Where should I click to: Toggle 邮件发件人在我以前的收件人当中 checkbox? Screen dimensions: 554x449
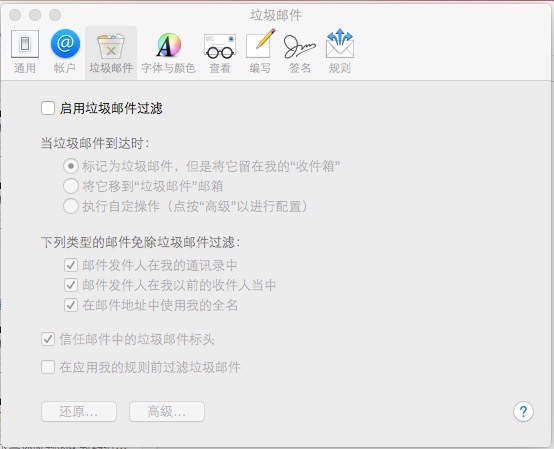click(71, 285)
